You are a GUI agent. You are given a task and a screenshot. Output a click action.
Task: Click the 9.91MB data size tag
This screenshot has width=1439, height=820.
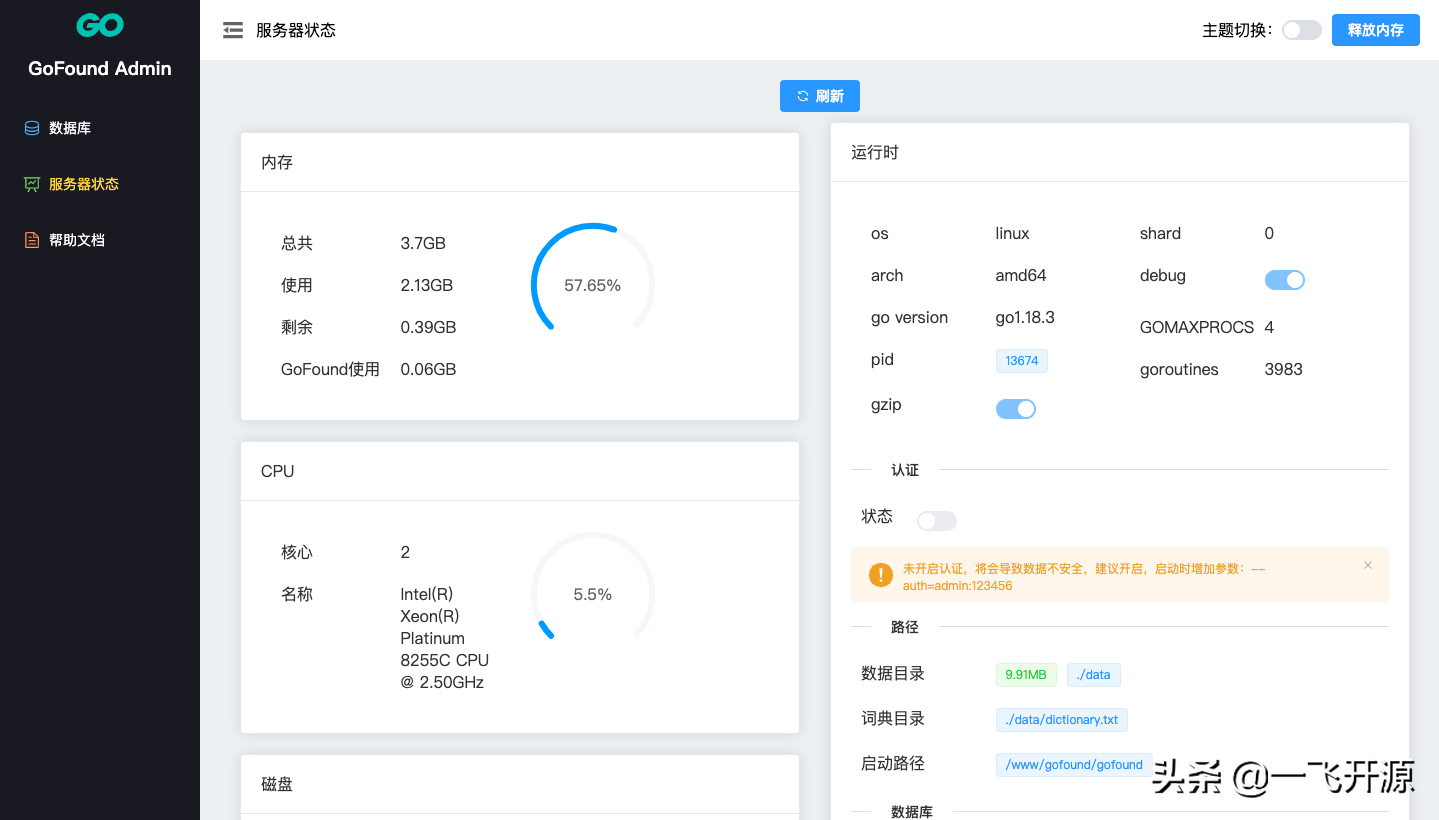click(x=1026, y=675)
